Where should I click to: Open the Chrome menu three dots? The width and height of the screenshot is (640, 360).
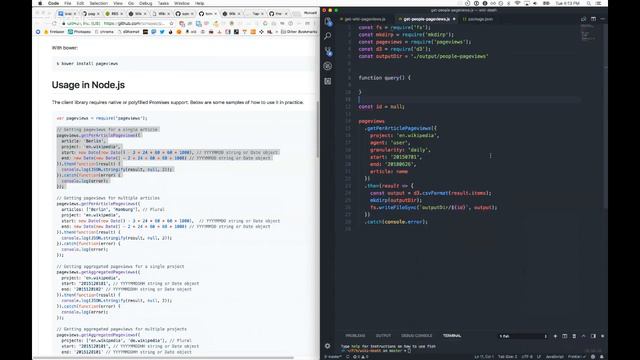[316, 23]
